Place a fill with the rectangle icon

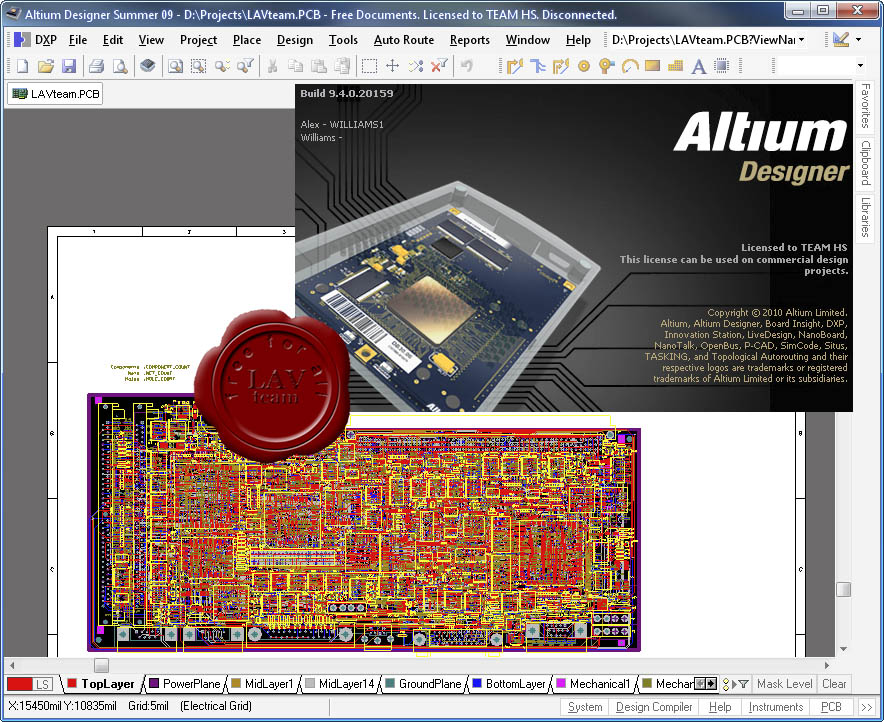point(652,66)
